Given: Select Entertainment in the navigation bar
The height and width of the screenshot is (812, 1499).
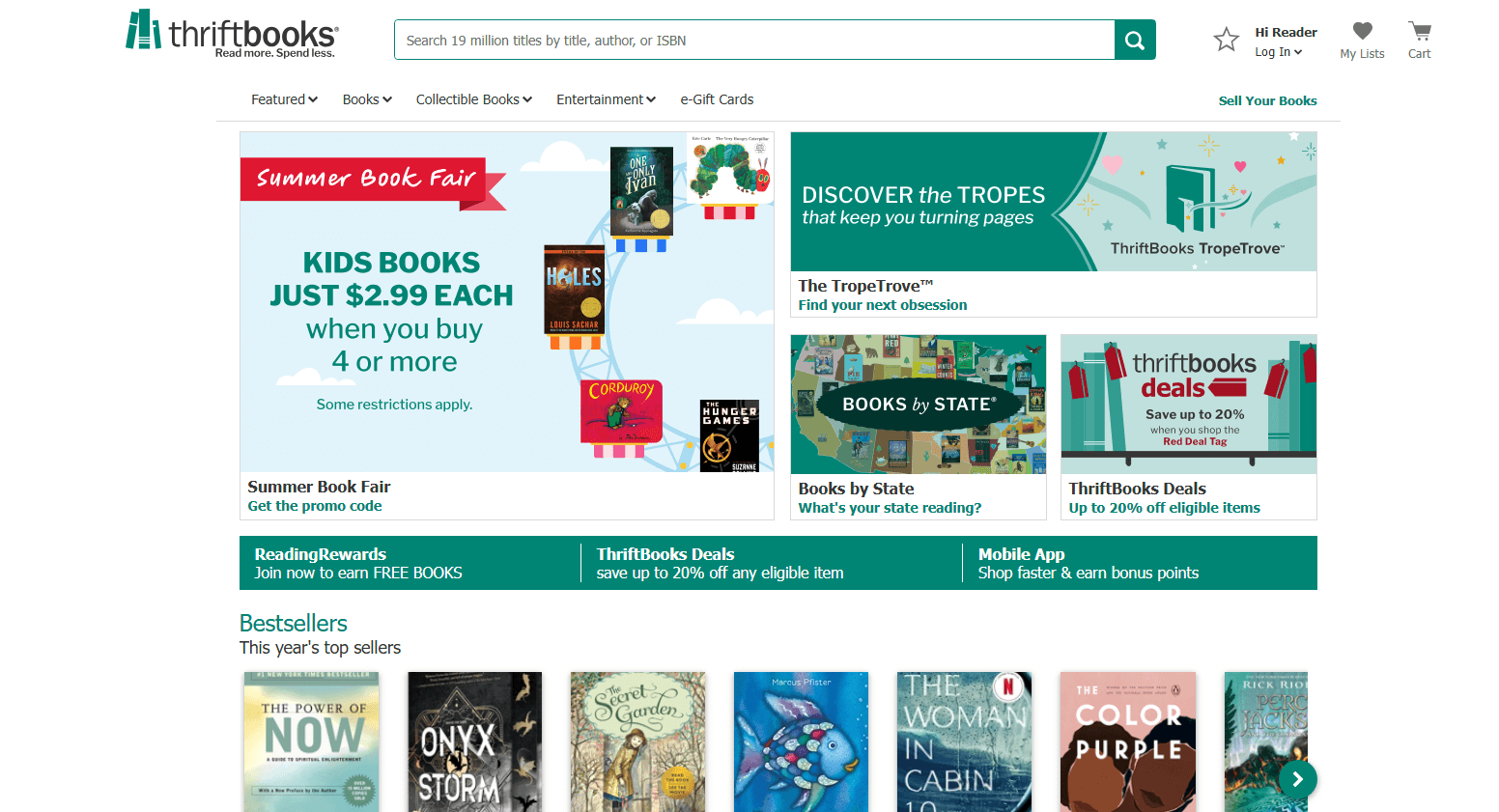Looking at the screenshot, I should click(x=605, y=99).
